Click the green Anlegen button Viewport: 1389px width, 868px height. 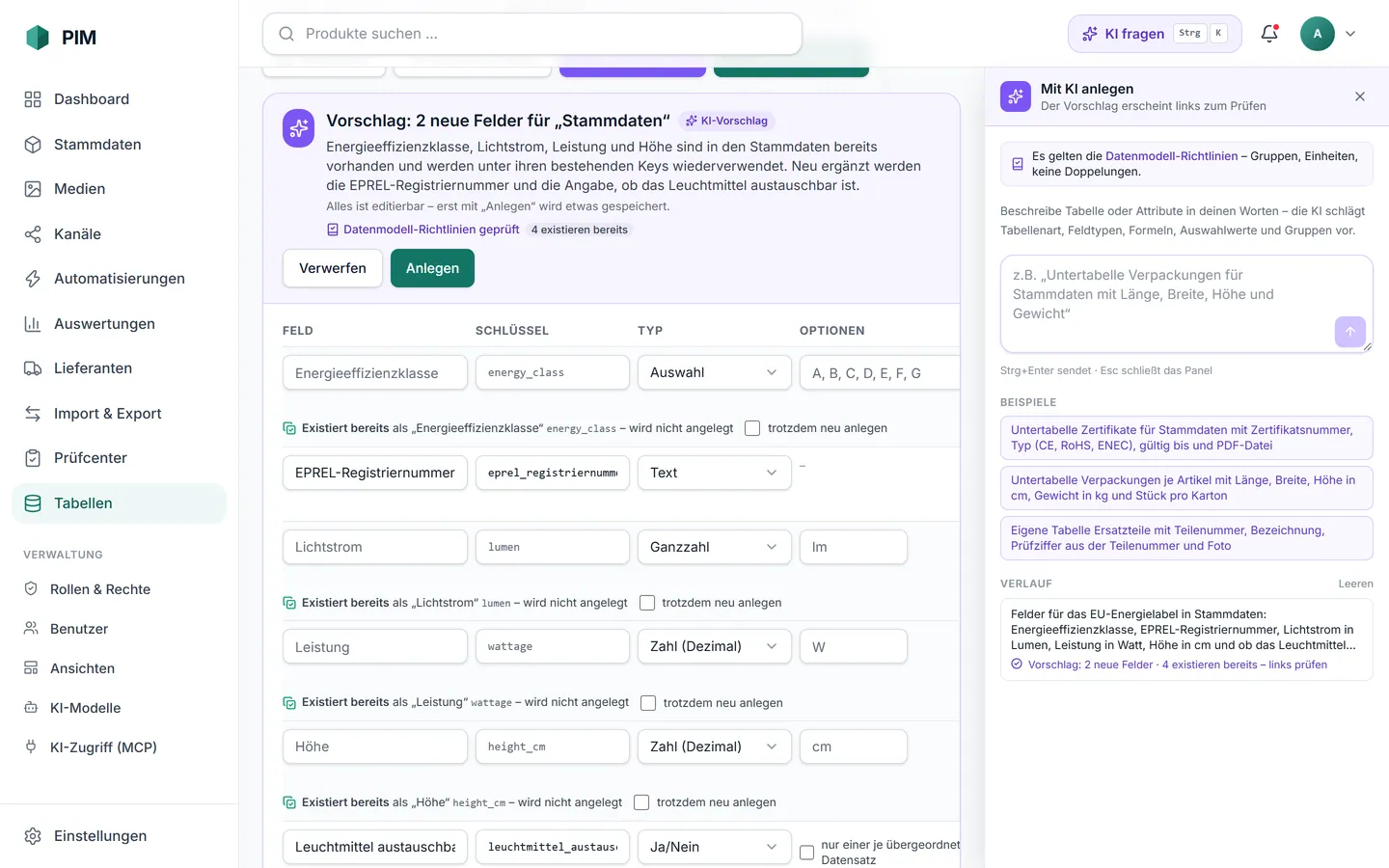tap(432, 268)
